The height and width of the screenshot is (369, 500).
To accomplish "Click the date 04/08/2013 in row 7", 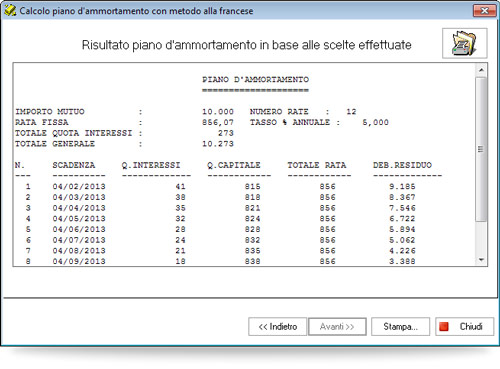I will click(79, 250).
